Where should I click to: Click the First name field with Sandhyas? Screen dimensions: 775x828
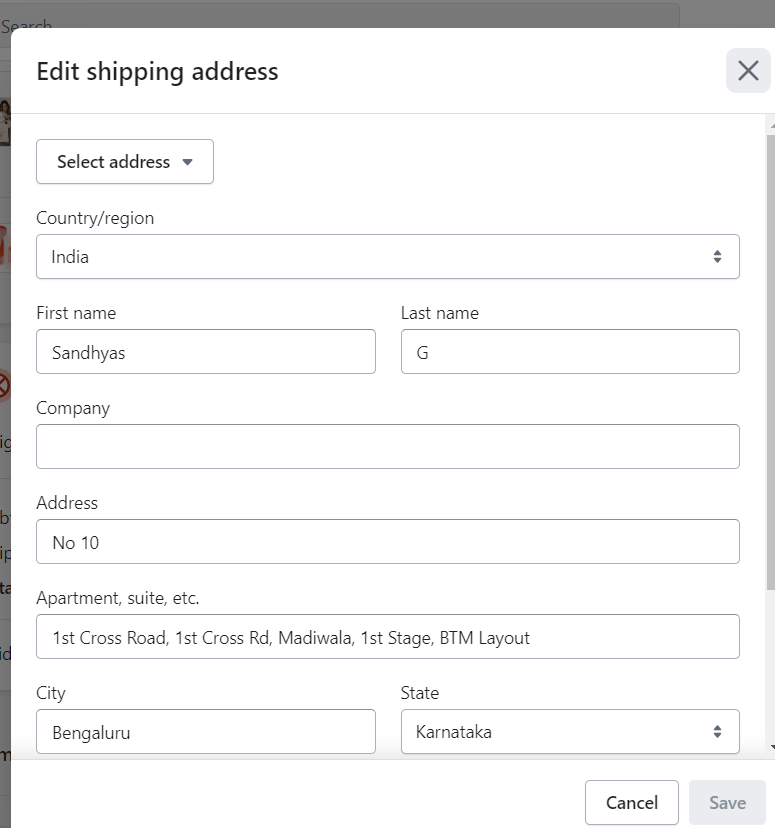pyautogui.click(x=205, y=352)
